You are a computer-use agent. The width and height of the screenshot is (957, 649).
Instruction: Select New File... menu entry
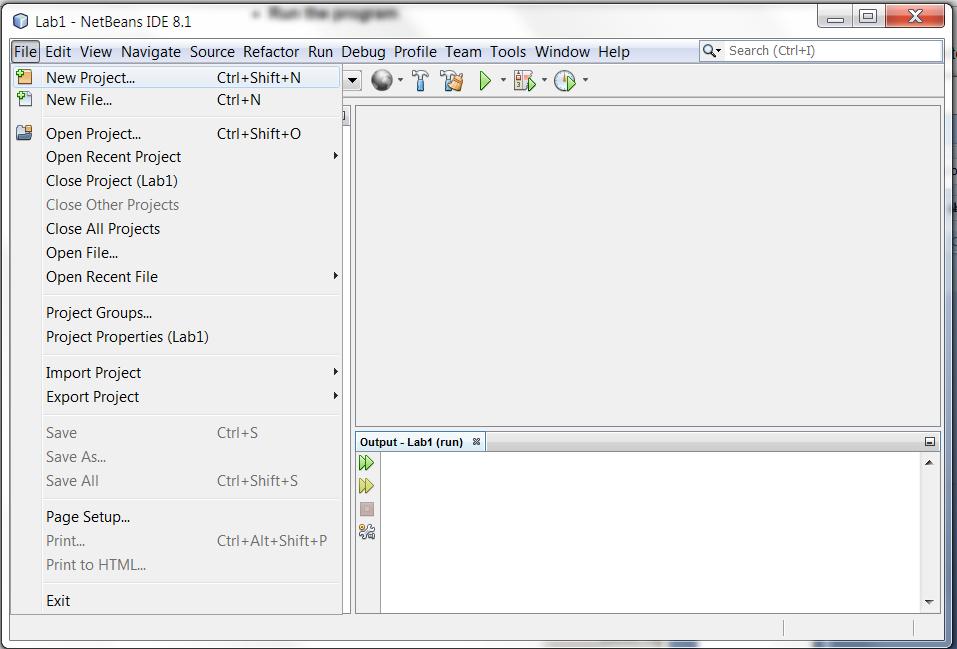click(176, 100)
